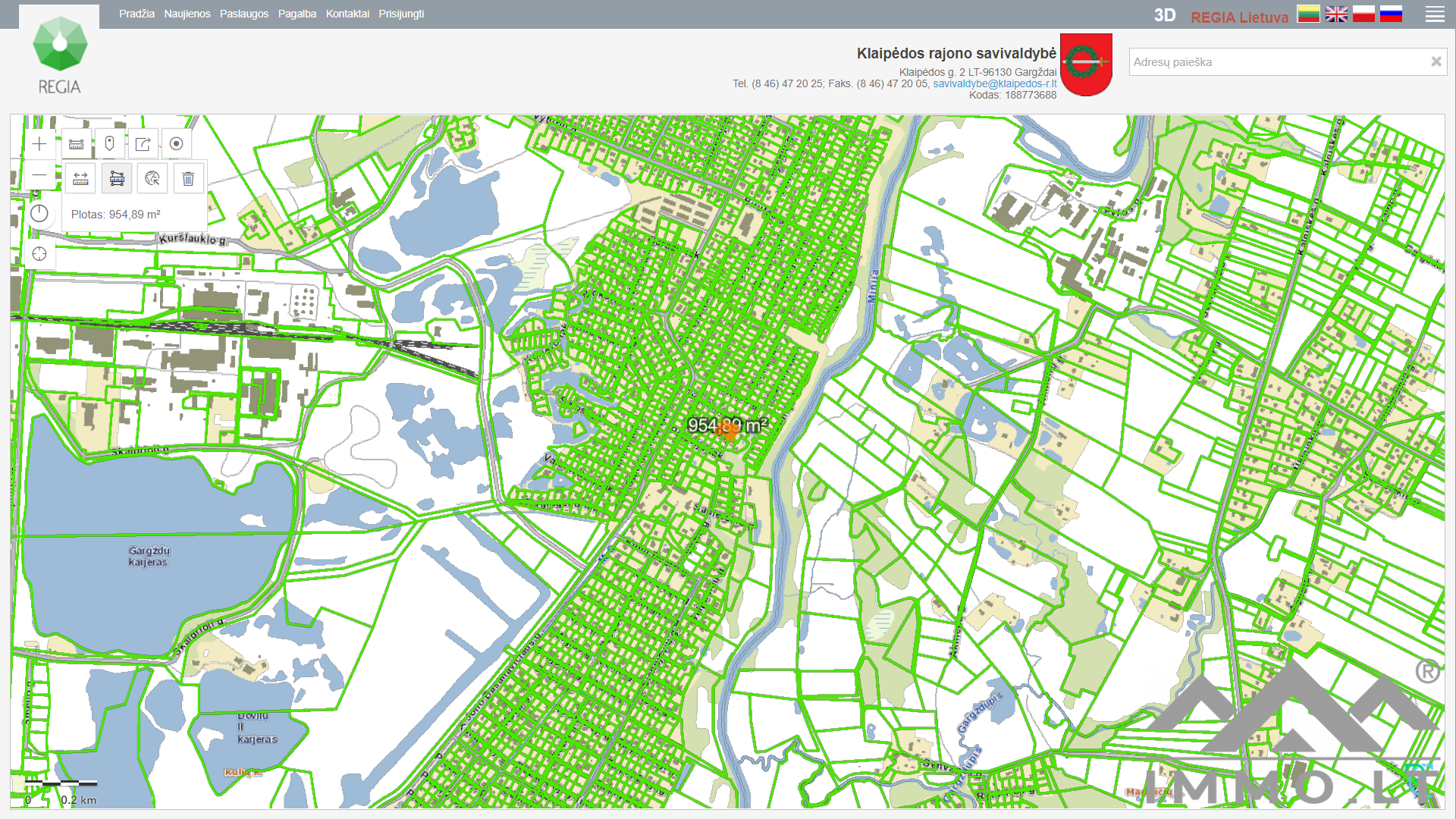This screenshot has height=819, width=1456.
Task: Click the 954,89 m² map label
Action: pos(726,425)
